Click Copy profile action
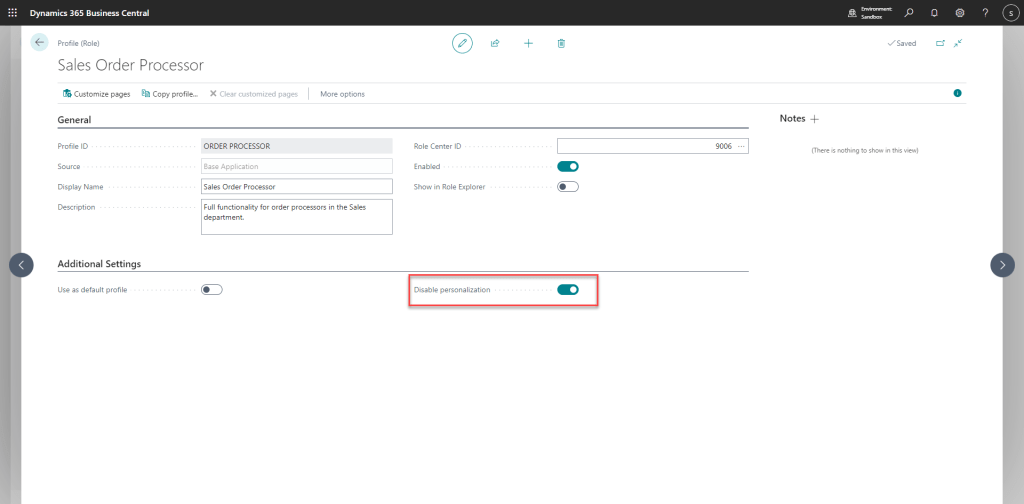Screen dimensions: 1024x504 (x=170, y=94)
